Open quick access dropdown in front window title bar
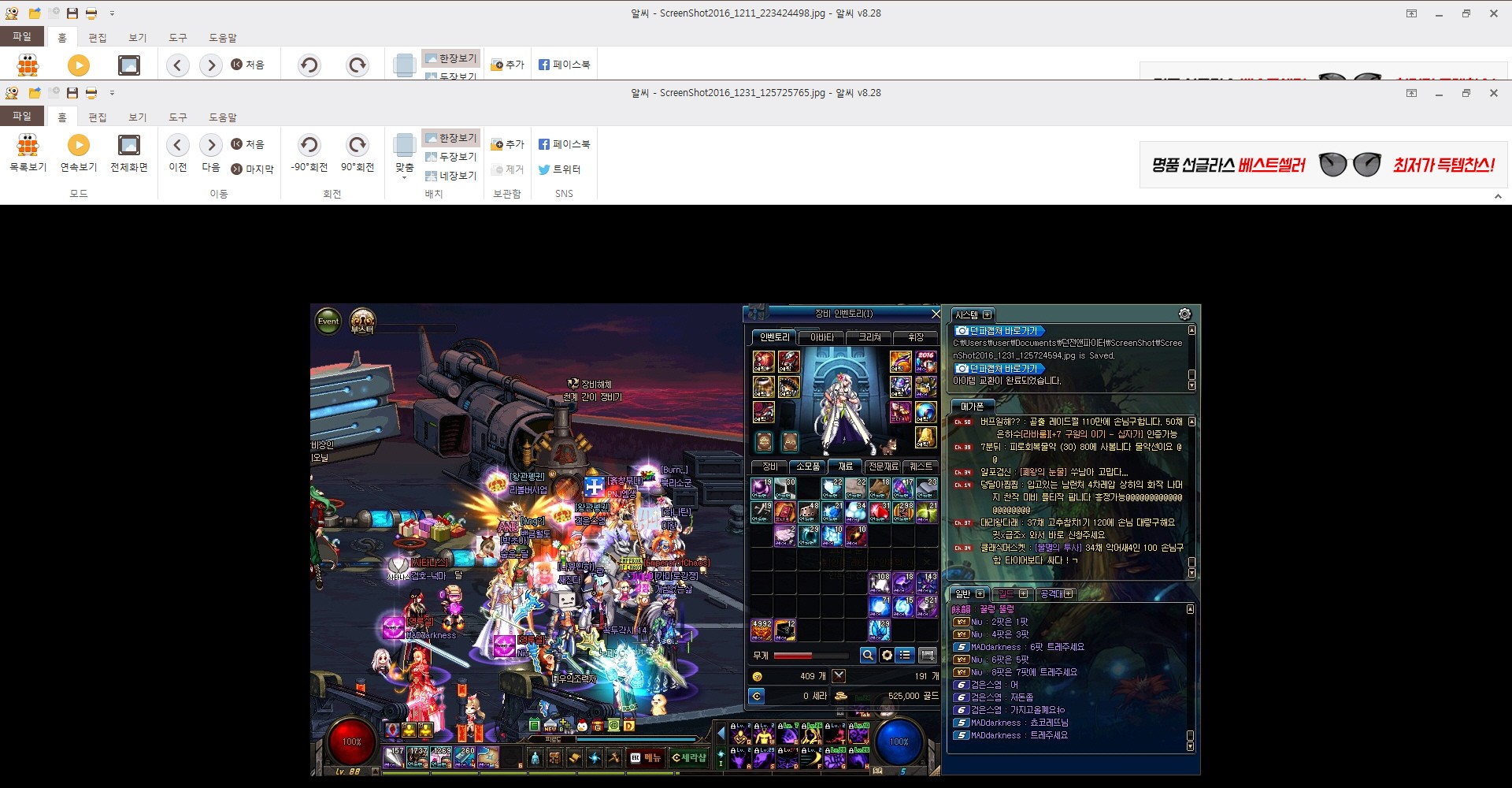The height and width of the screenshot is (788, 1512). [x=112, y=93]
